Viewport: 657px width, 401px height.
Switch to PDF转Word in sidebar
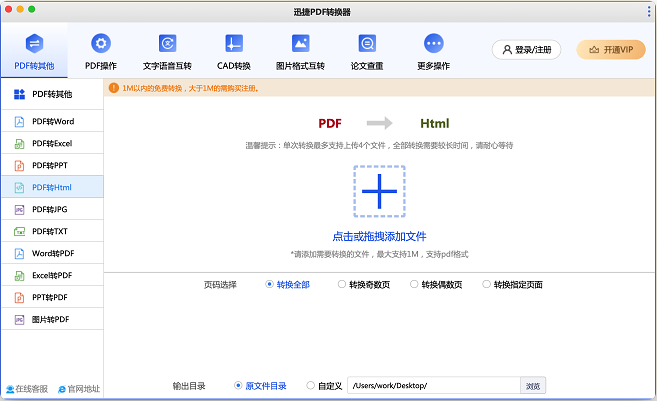click(52, 122)
